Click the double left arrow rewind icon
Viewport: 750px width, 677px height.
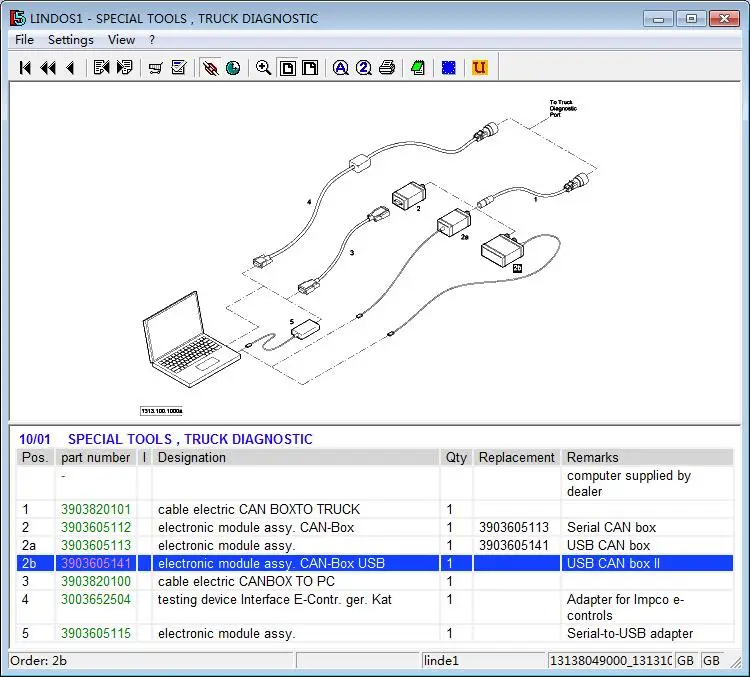[x=48, y=67]
